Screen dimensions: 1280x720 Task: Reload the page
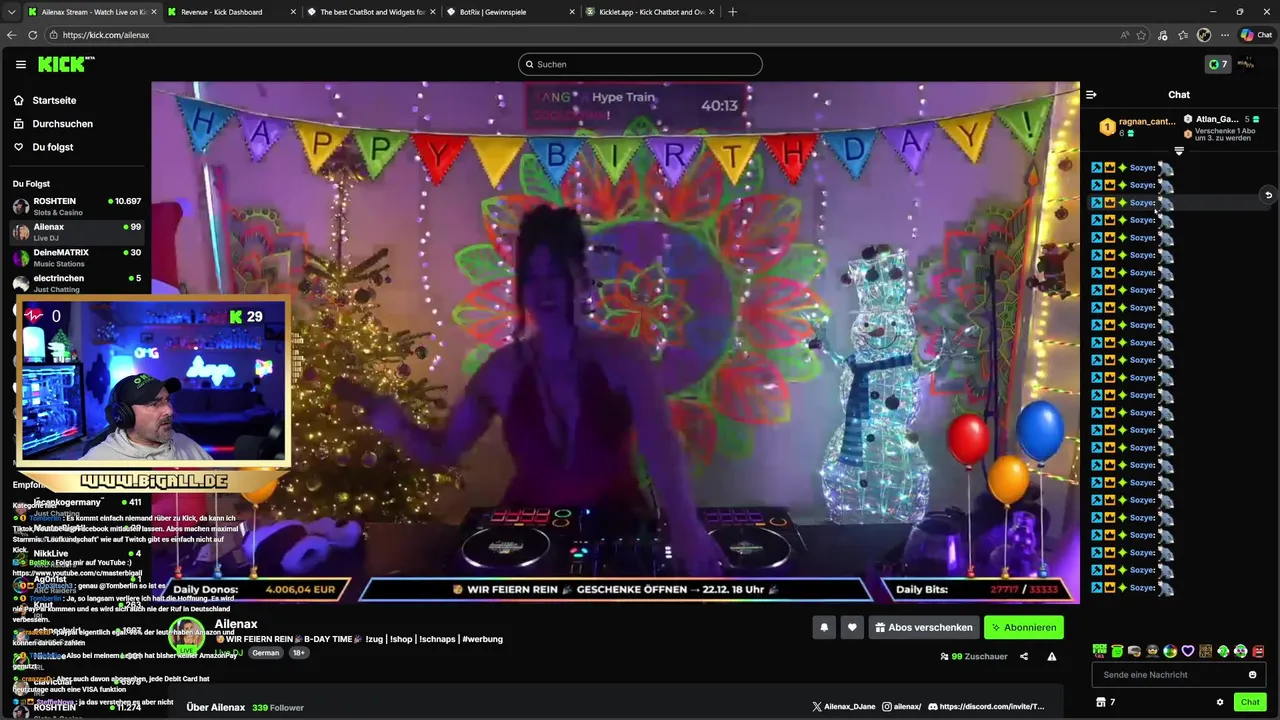point(33,35)
